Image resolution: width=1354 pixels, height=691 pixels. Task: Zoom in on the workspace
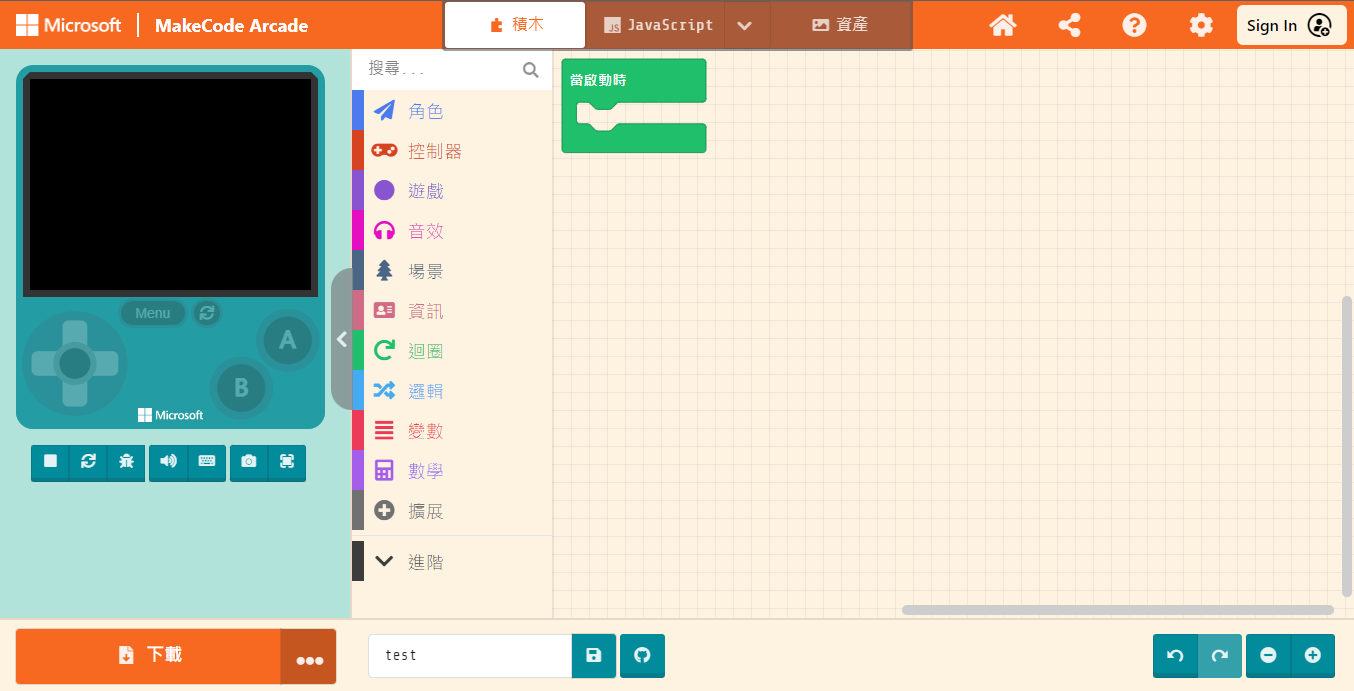click(1313, 655)
